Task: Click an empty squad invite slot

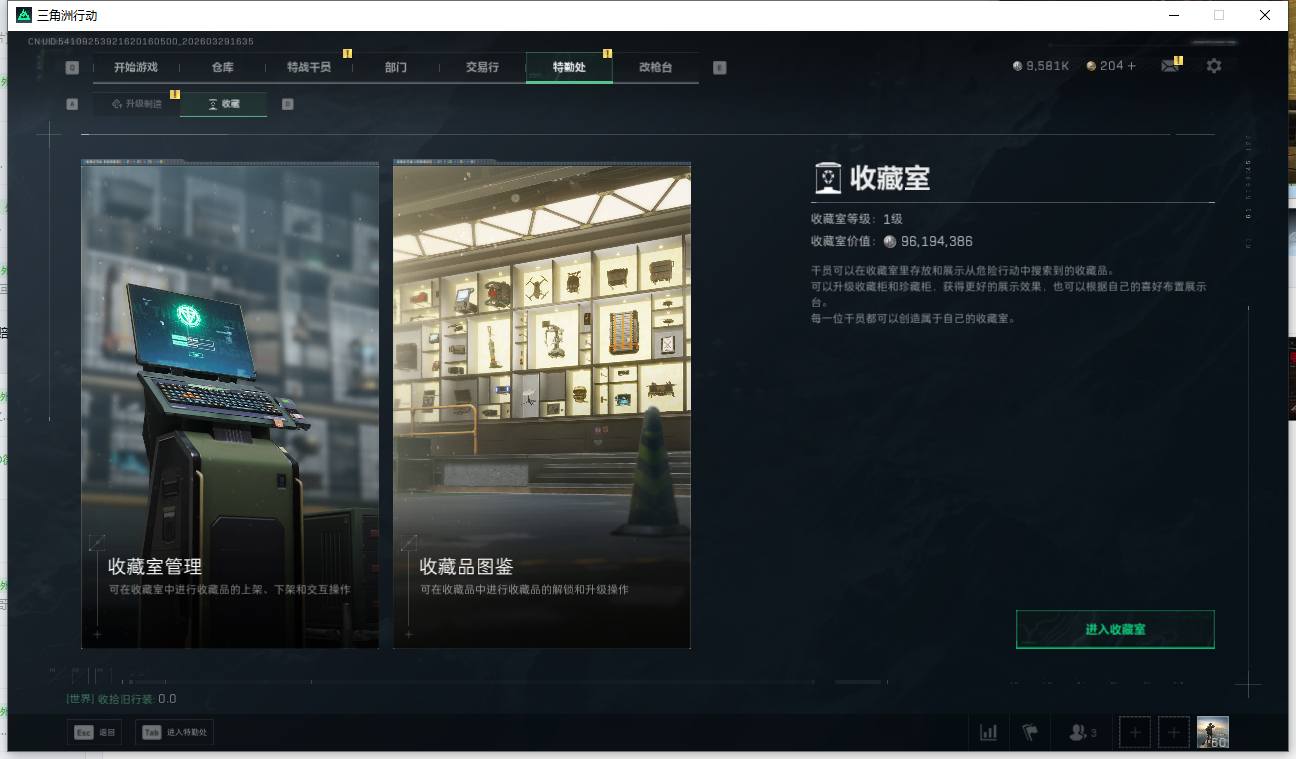Action: coord(1134,731)
